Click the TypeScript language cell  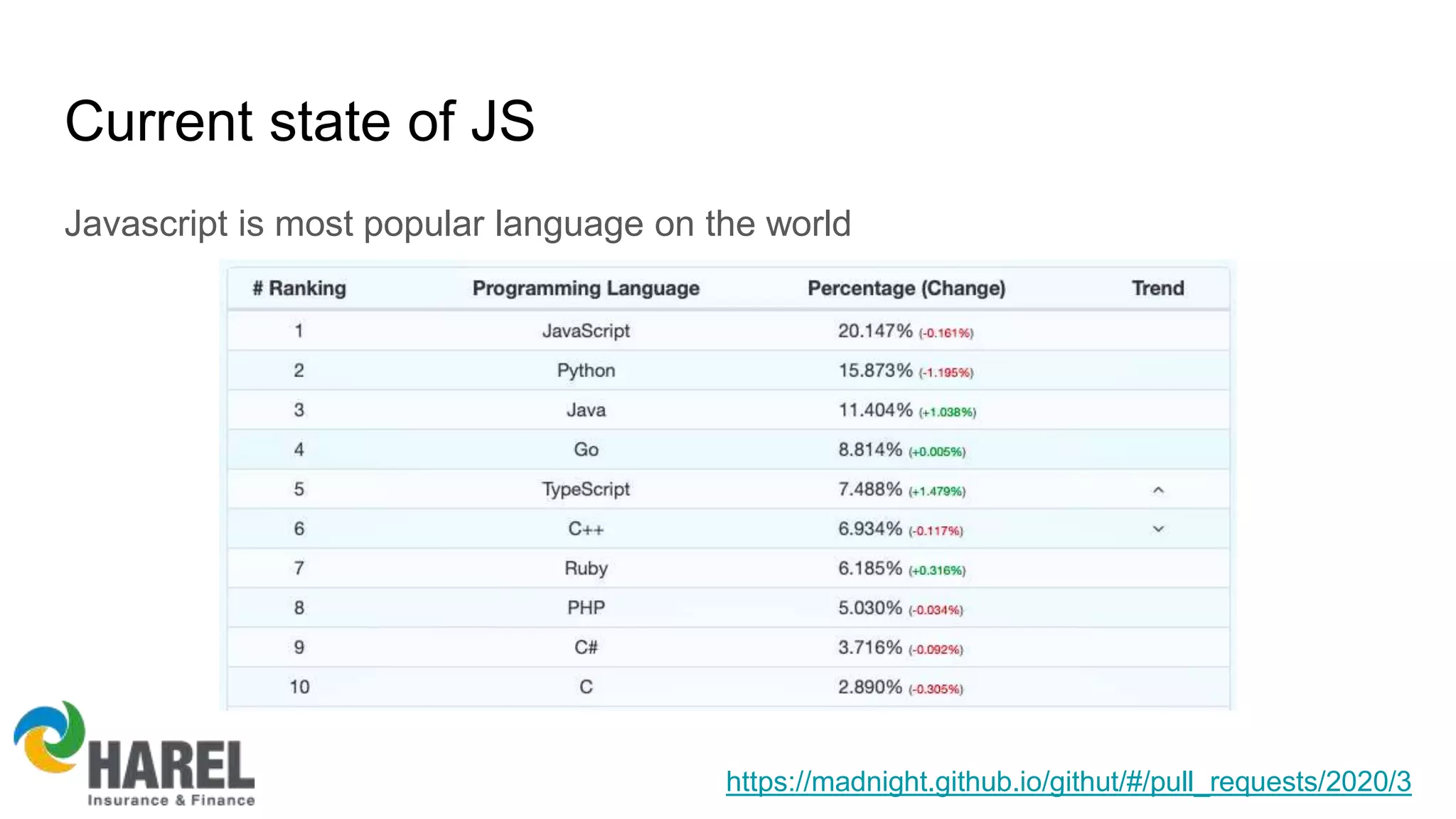586,489
